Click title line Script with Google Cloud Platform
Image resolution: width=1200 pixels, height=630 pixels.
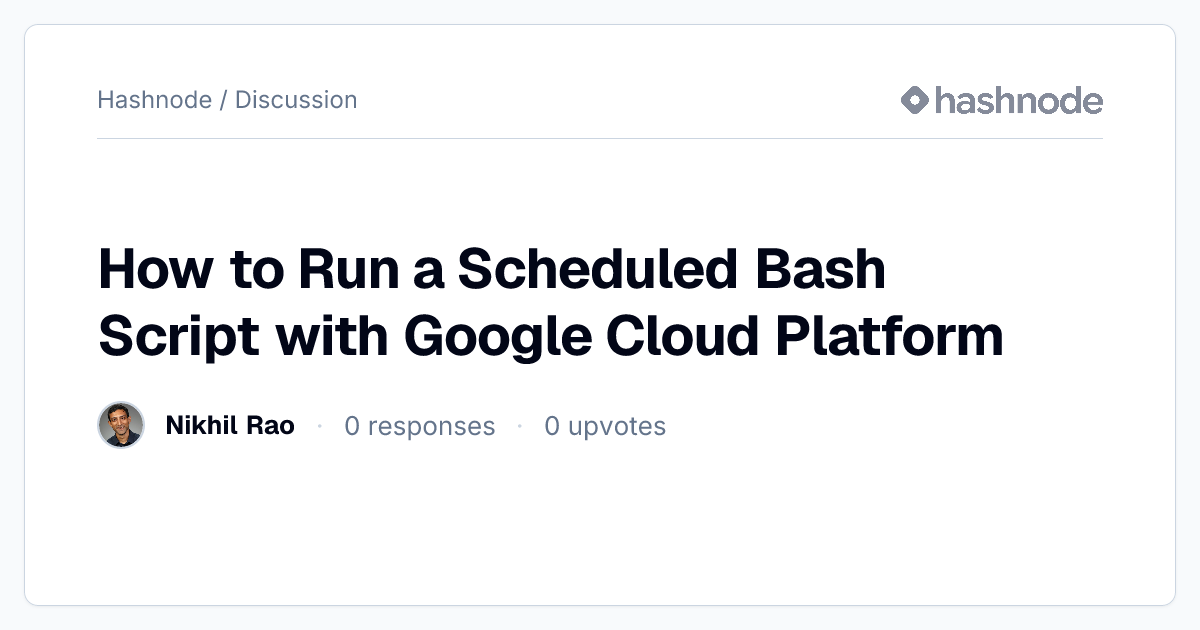551,336
